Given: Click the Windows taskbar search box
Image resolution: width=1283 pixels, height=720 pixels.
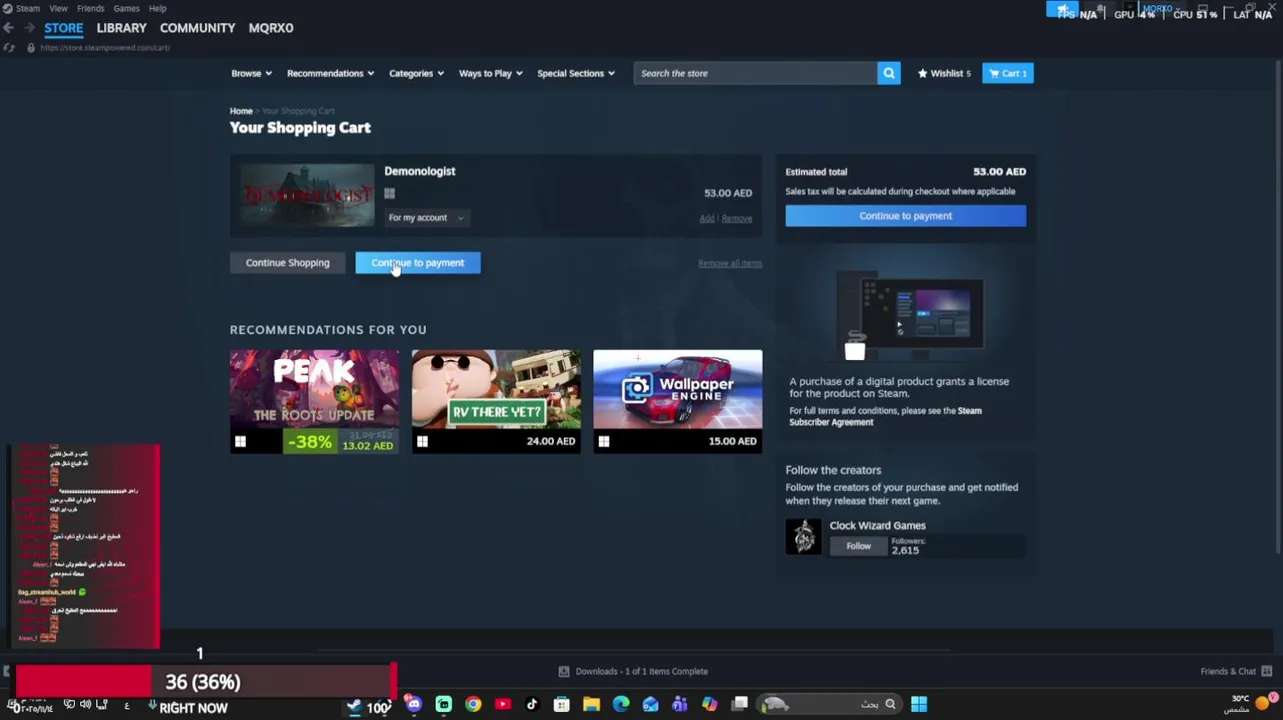Looking at the screenshot, I should [830, 705].
